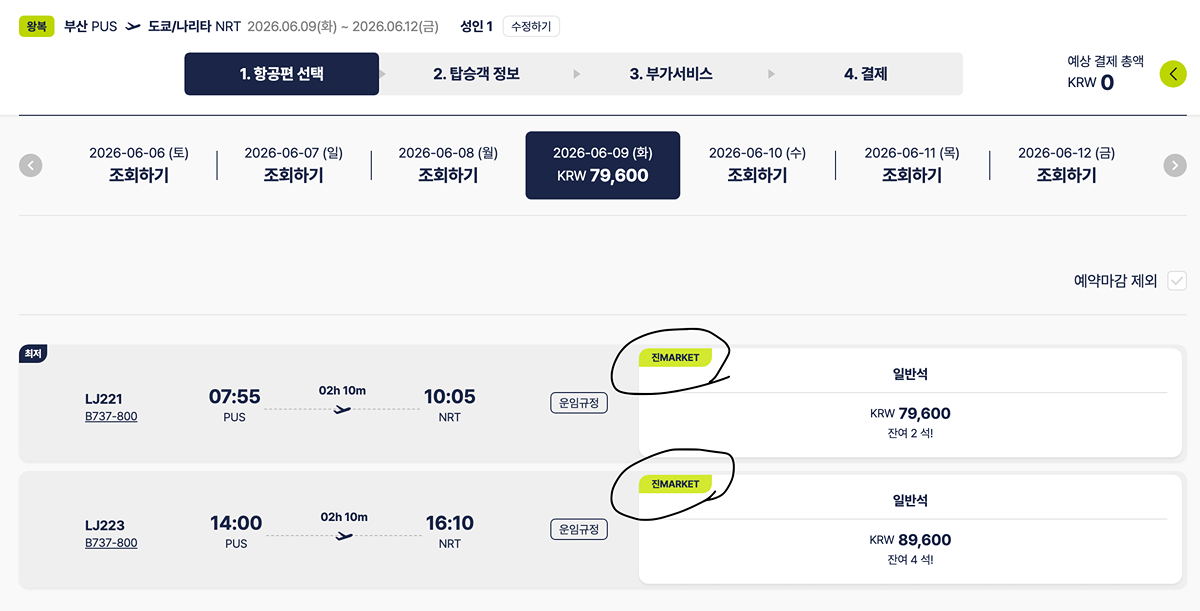Open B737-800 aircraft link under LJ221
The height and width of the screenshot is (611, 1200).
pos(111,416)
